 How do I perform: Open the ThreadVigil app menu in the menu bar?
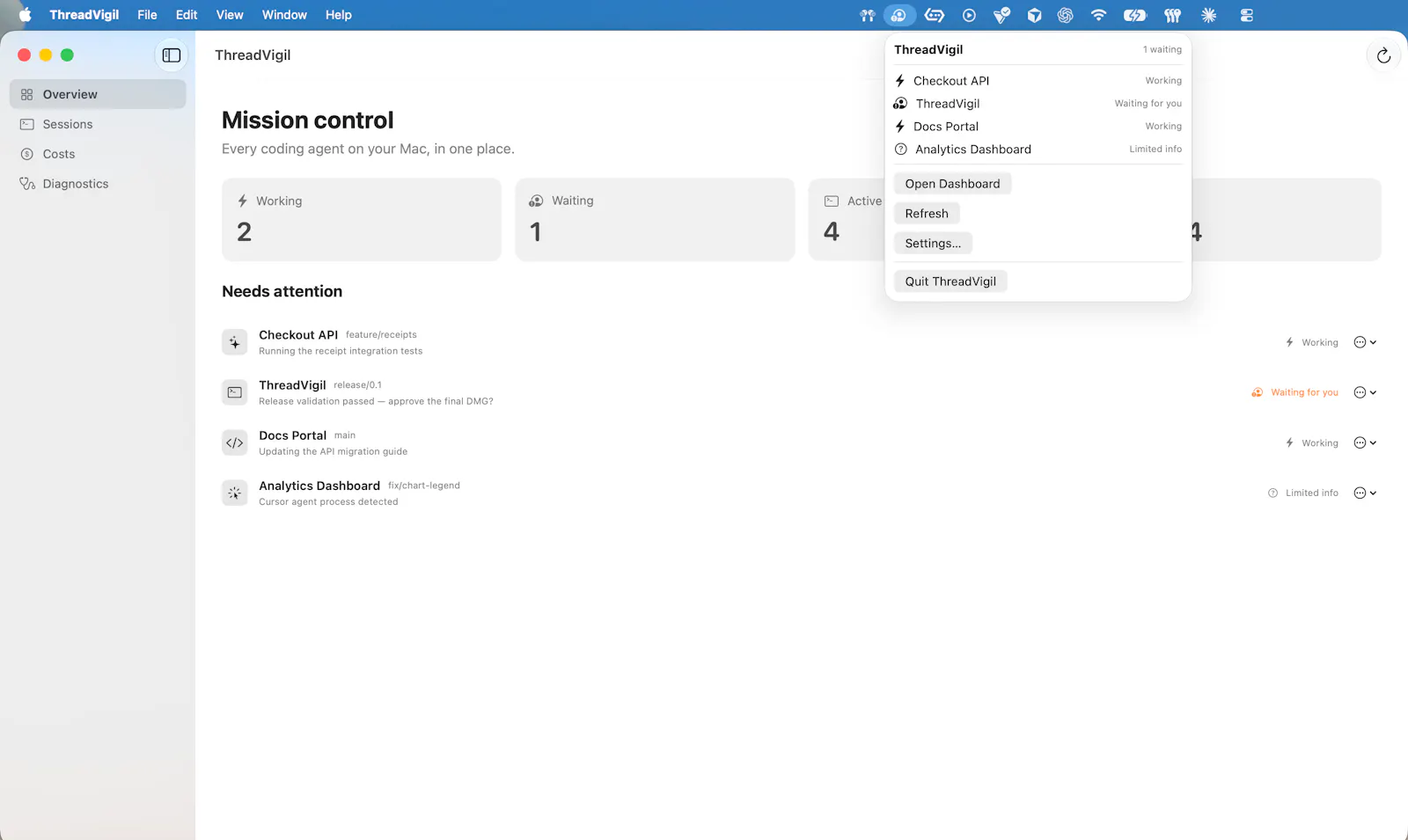point(84,15)
